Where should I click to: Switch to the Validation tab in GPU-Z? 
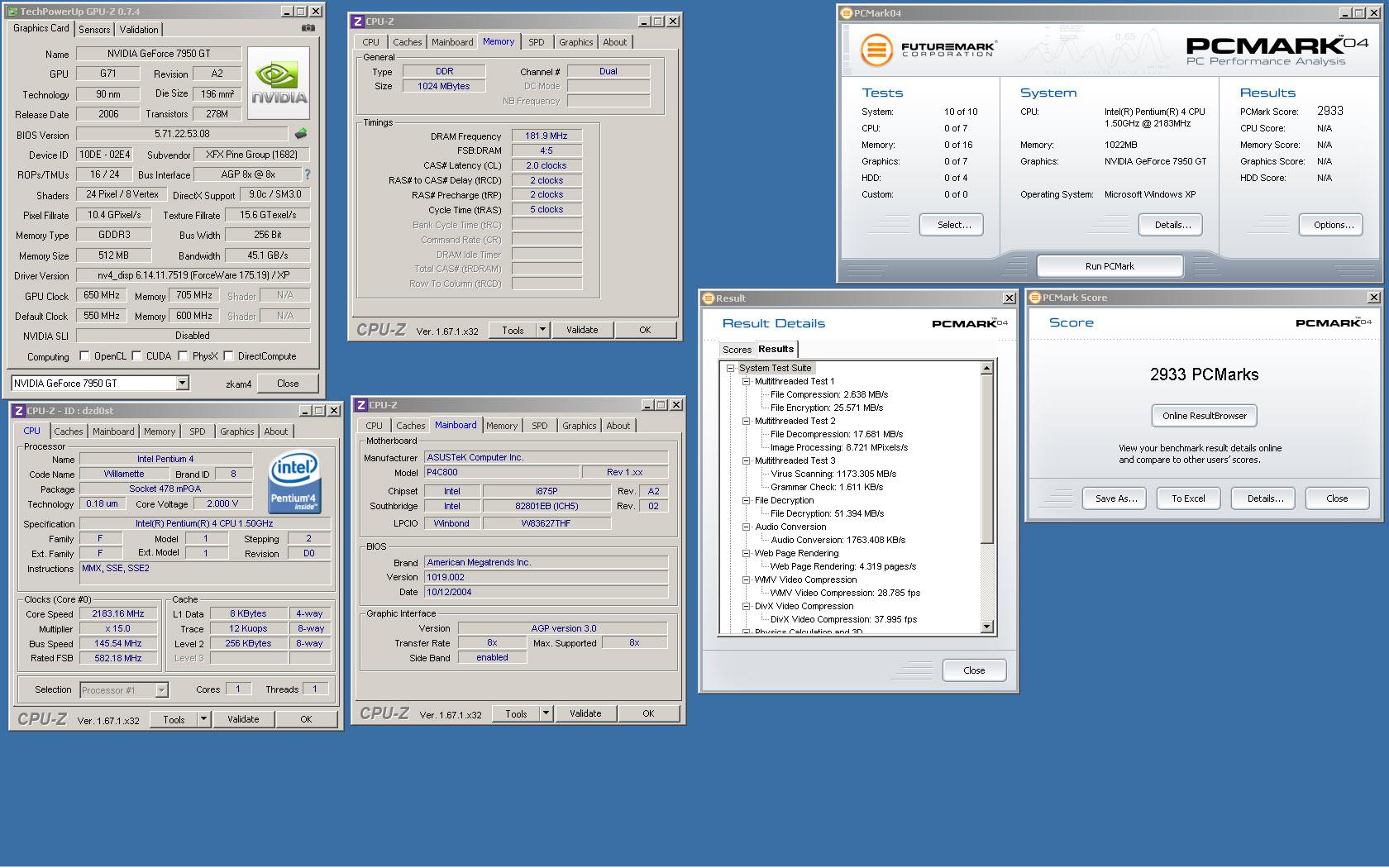139,29
